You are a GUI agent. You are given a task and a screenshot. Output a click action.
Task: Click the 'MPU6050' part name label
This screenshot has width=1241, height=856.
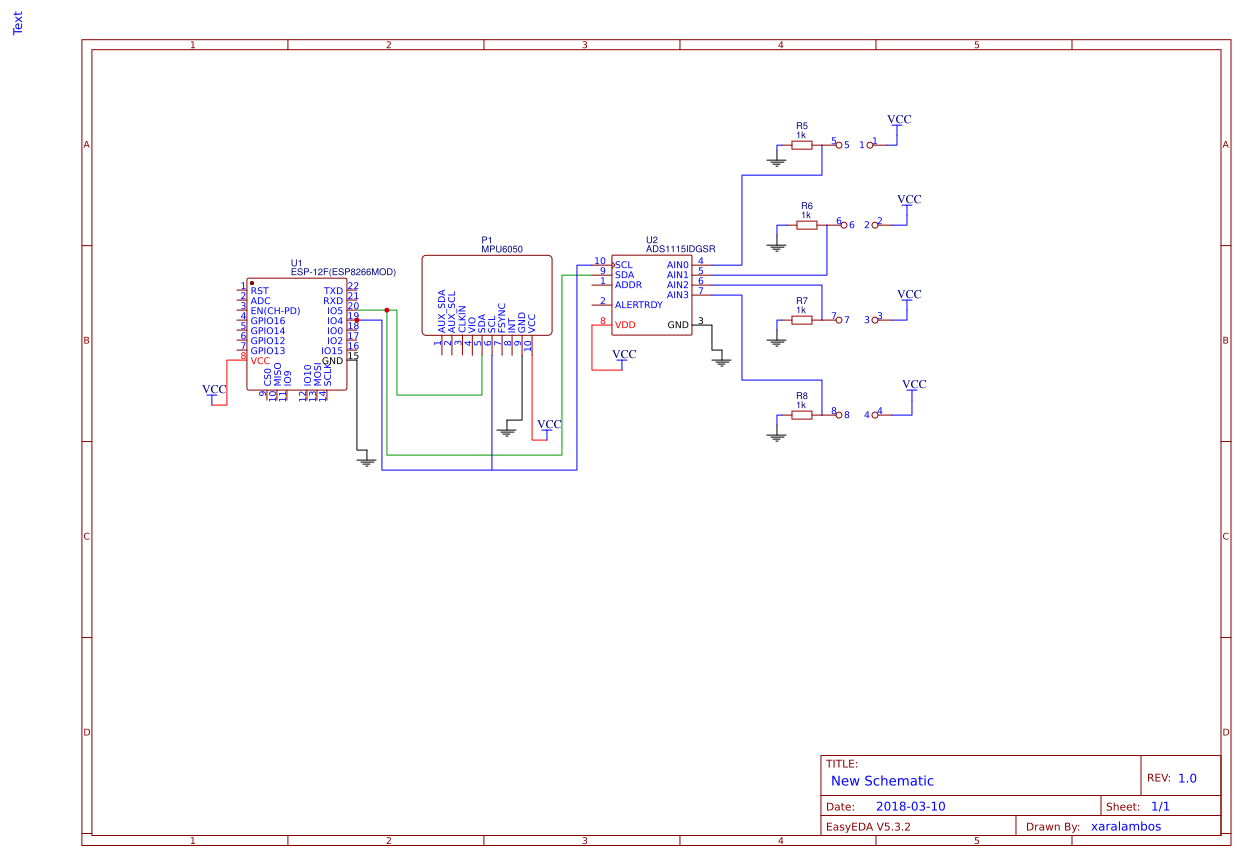(502, 249)
